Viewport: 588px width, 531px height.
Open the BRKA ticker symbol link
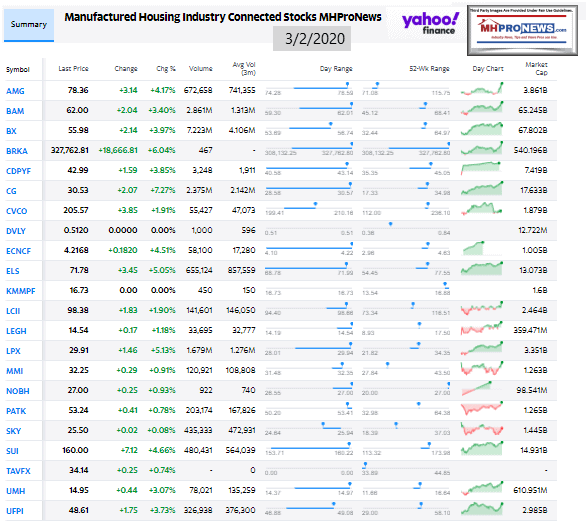coord(17,151)
